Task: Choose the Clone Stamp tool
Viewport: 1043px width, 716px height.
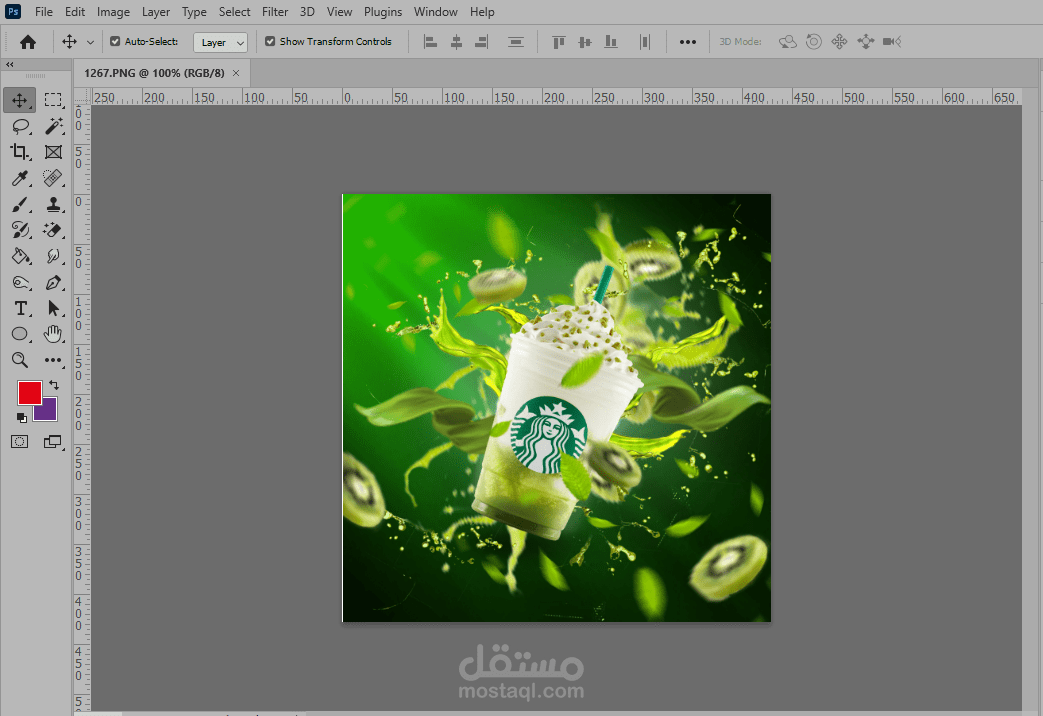Action: tap(53, 204)
